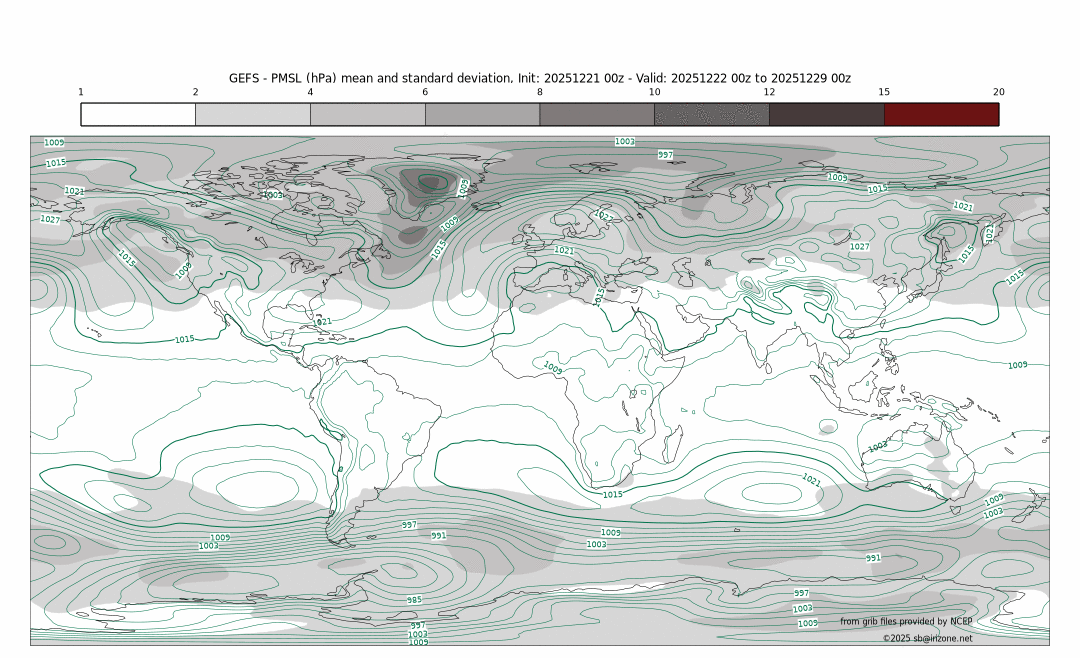The width and height of the screenshot is (1080, 658).
Task: Click the 1027 contour label over central Asia
Action: coord(859,246)
